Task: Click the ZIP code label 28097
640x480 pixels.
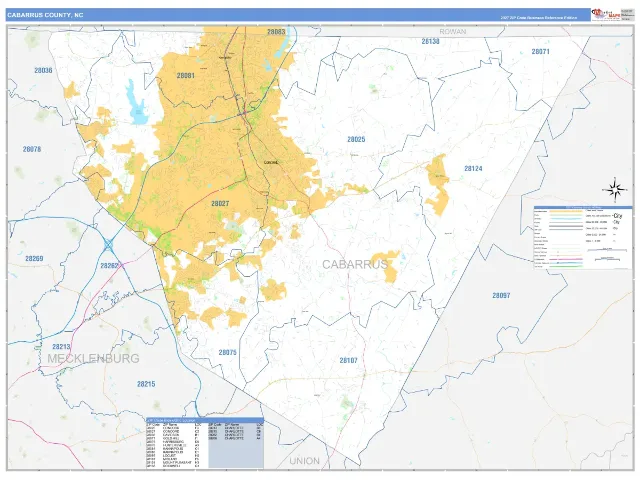Action: [501, 296]
